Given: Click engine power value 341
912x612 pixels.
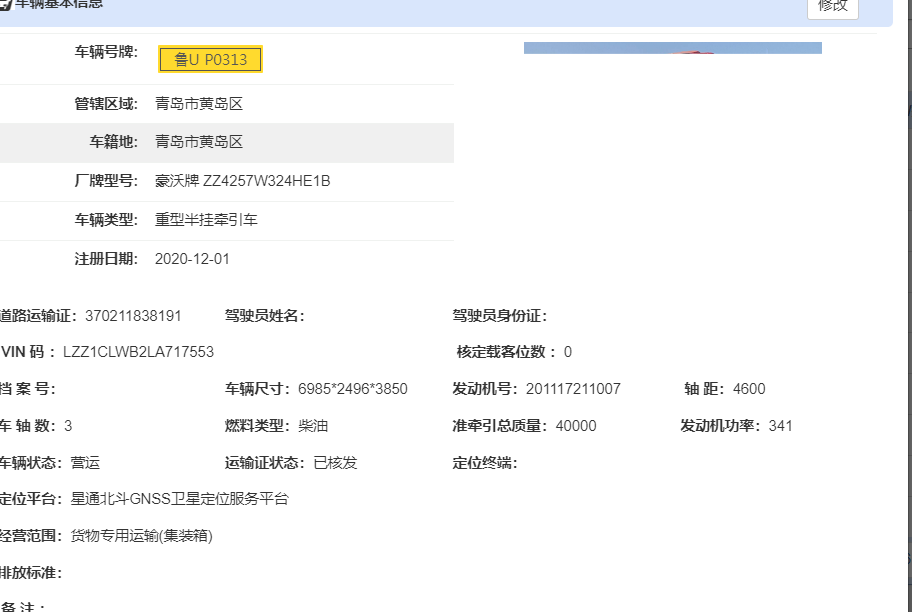Looking at the screenshot, I should point(781,426).
